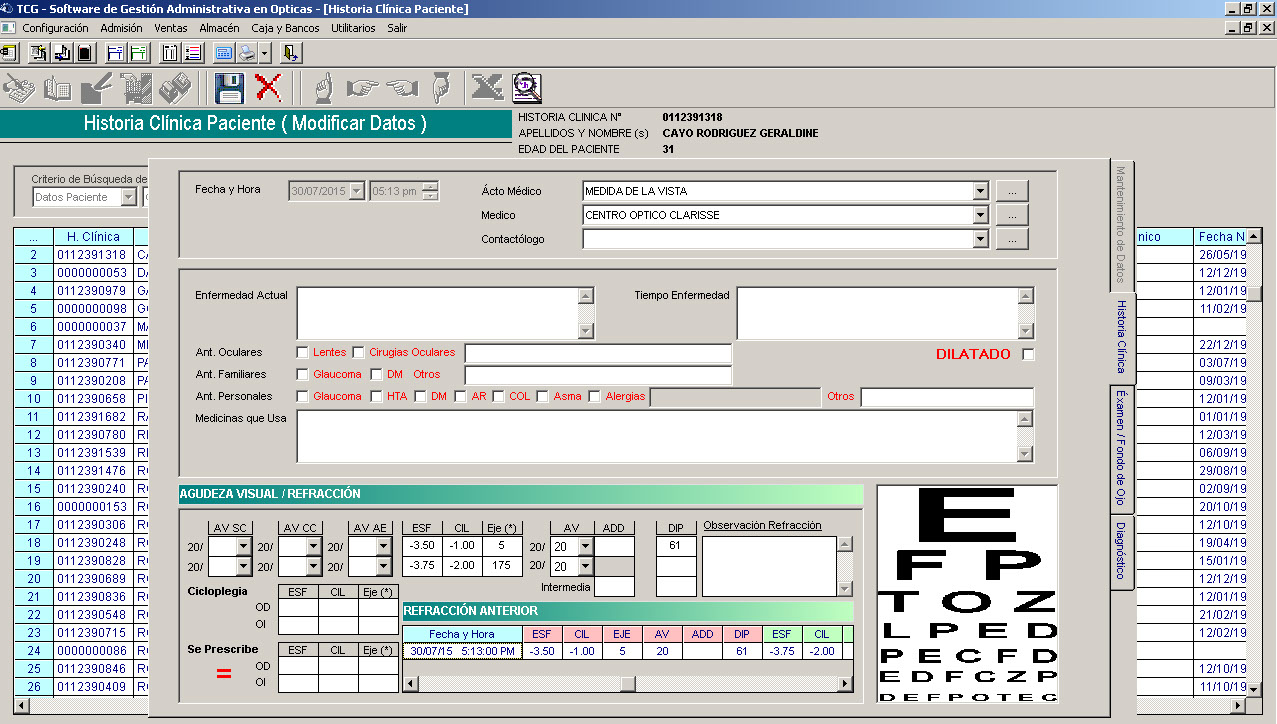Open the calculator icon in the toolbar
The height and width of the screenshot is (724, 1277).
[223, 53]
